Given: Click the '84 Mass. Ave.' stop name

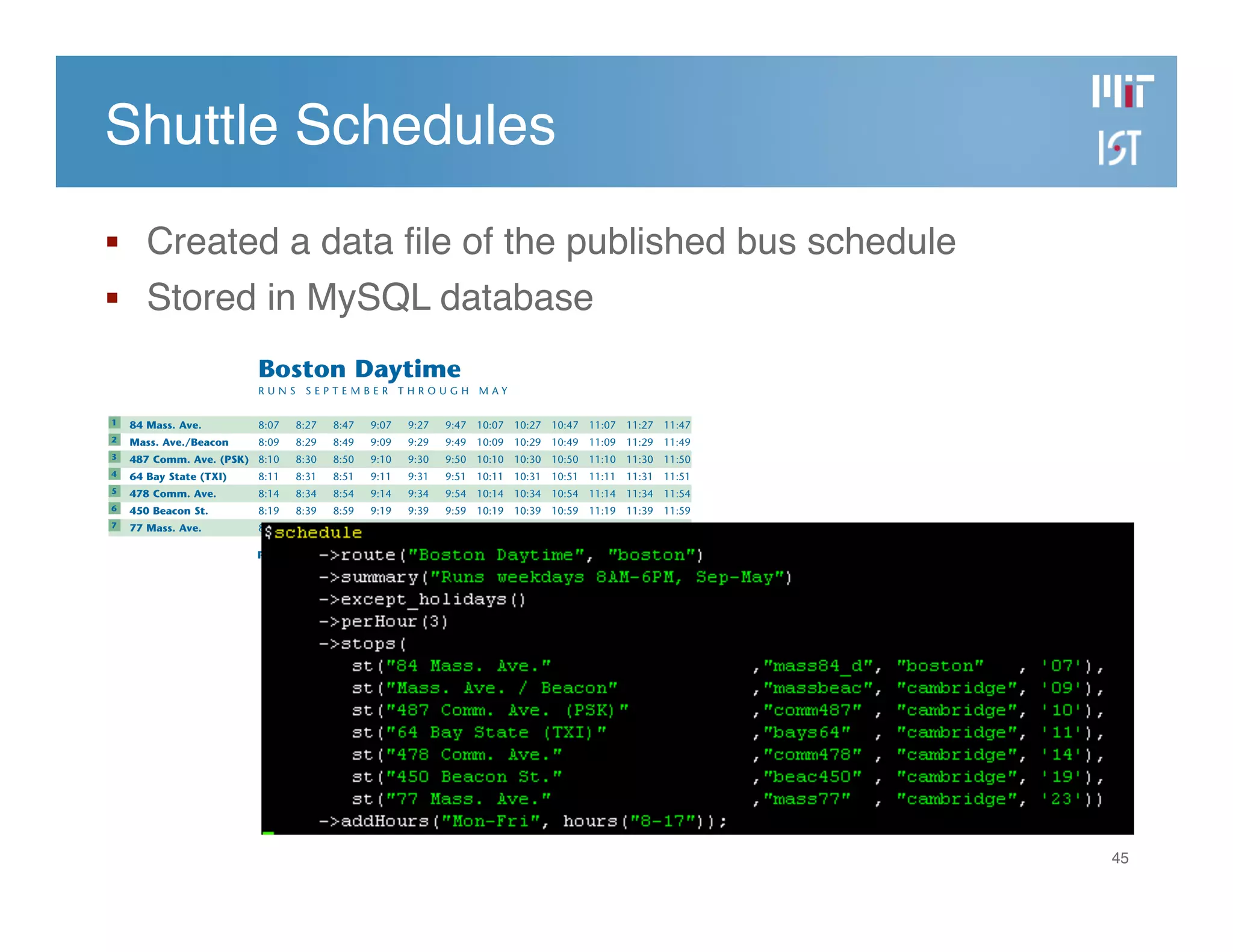Looking at the screenshot, I should (166, 425).
